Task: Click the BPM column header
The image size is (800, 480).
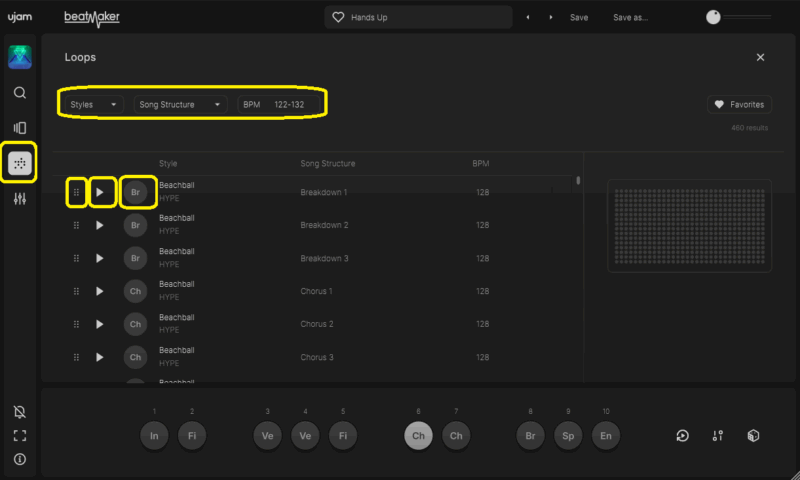Action: tap(480, 164)
